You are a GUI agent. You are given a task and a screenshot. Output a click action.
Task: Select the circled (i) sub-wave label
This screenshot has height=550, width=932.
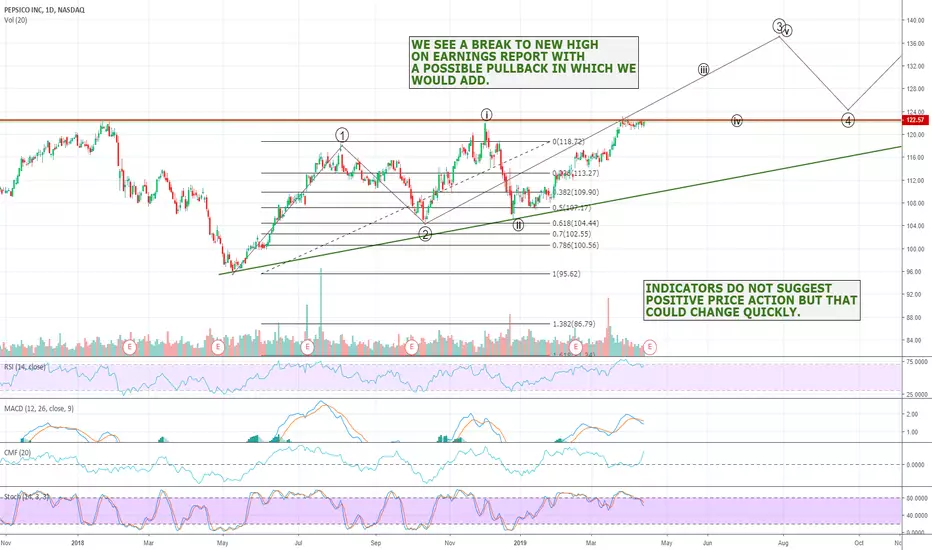486,114
